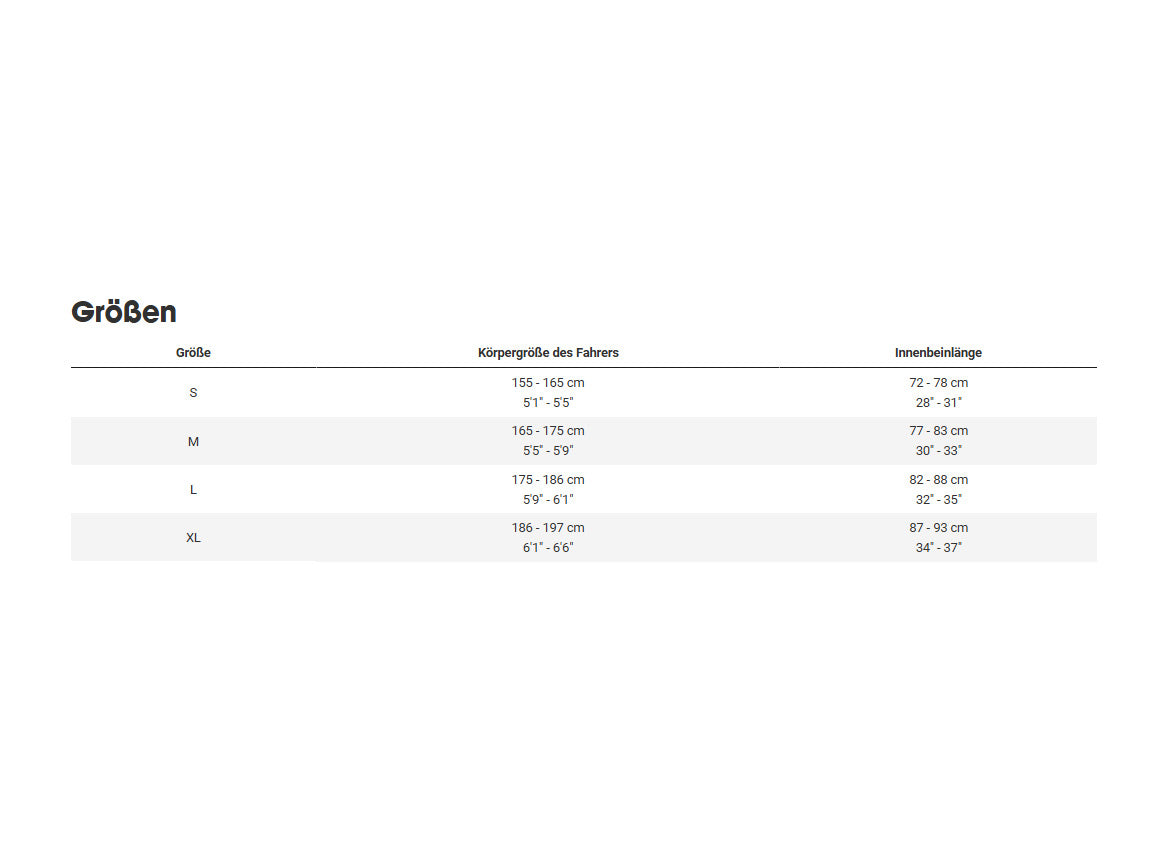Select the Größe column header
The image size is (1157, 850).
(193, 353)
